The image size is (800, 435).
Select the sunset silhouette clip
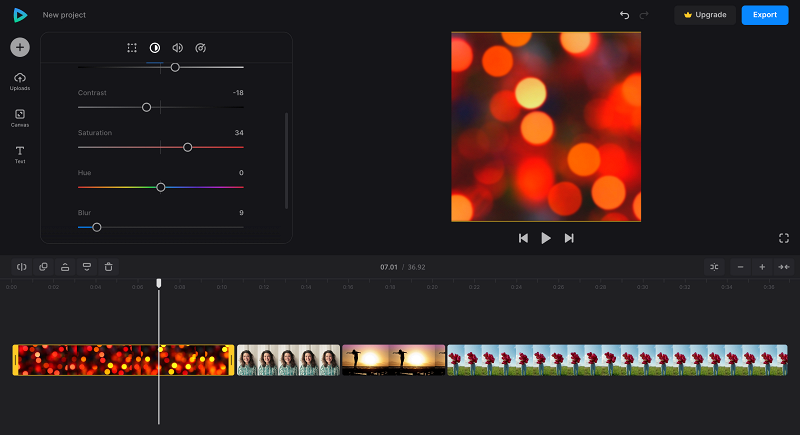pyautogui.click(x=393, y=360)
